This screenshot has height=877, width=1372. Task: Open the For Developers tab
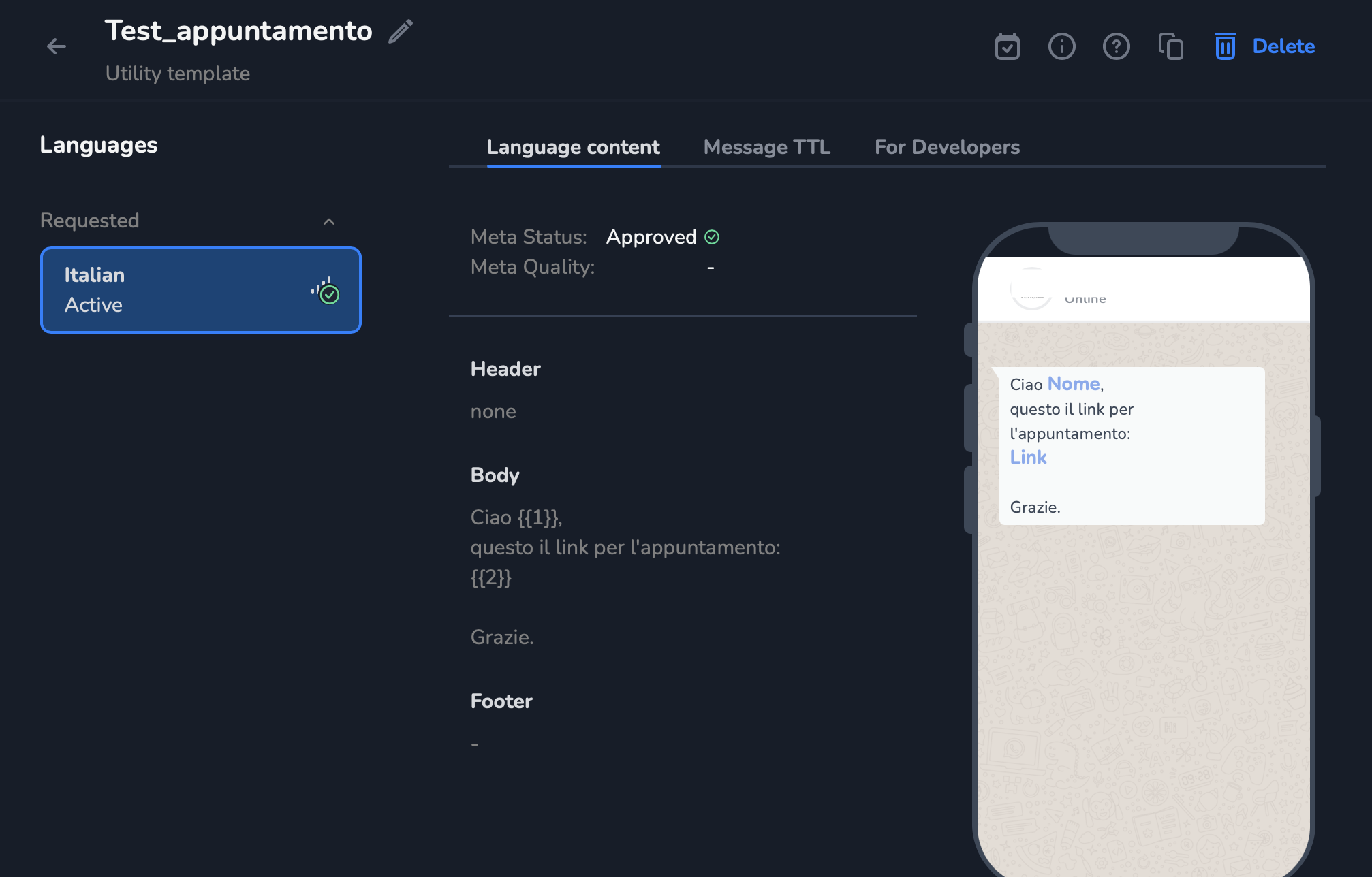[947, 147]
